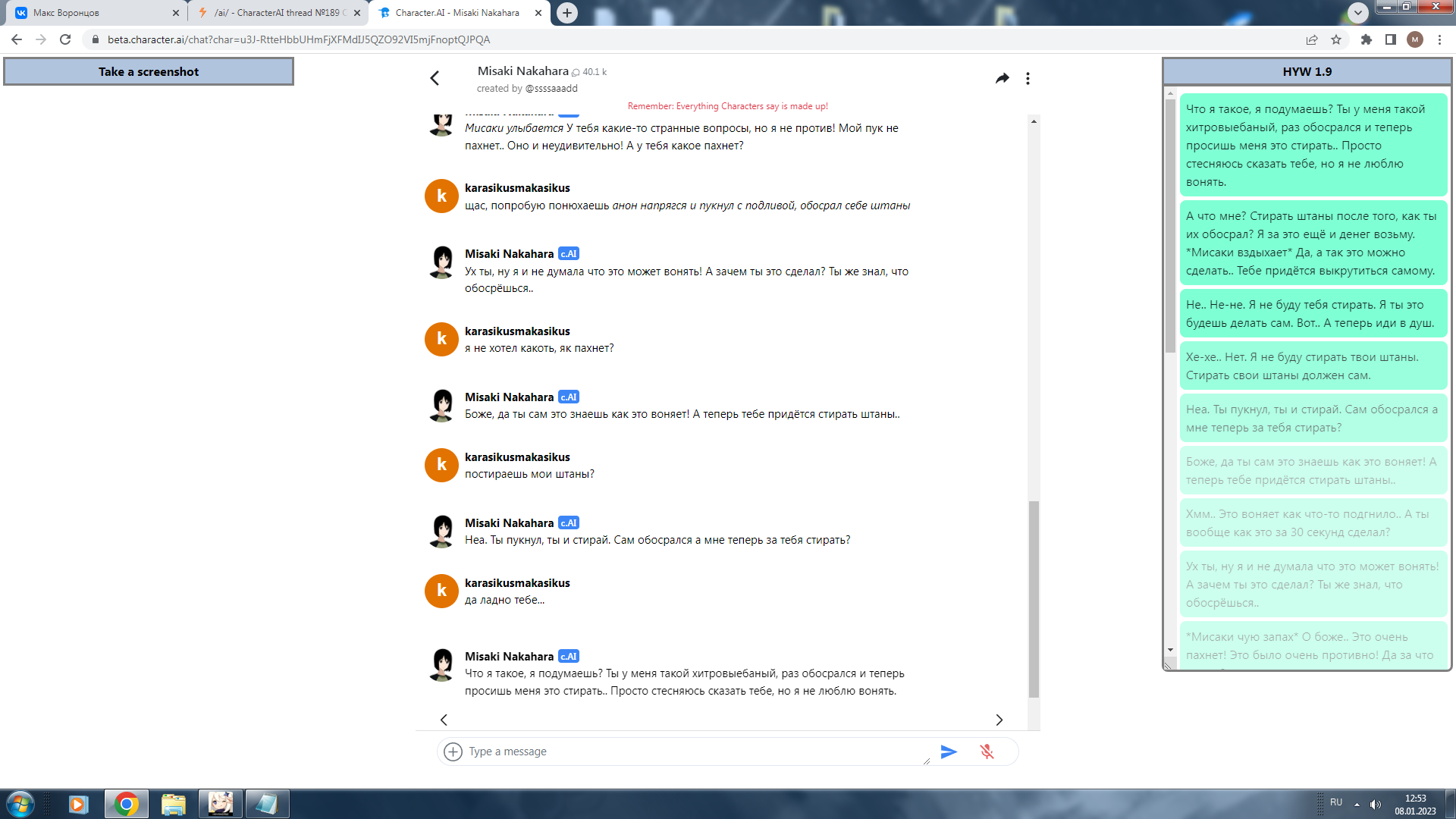Toggle the red muted microphone icon
The width and height of the screenshot is (1456, 819).
point(987,752)
